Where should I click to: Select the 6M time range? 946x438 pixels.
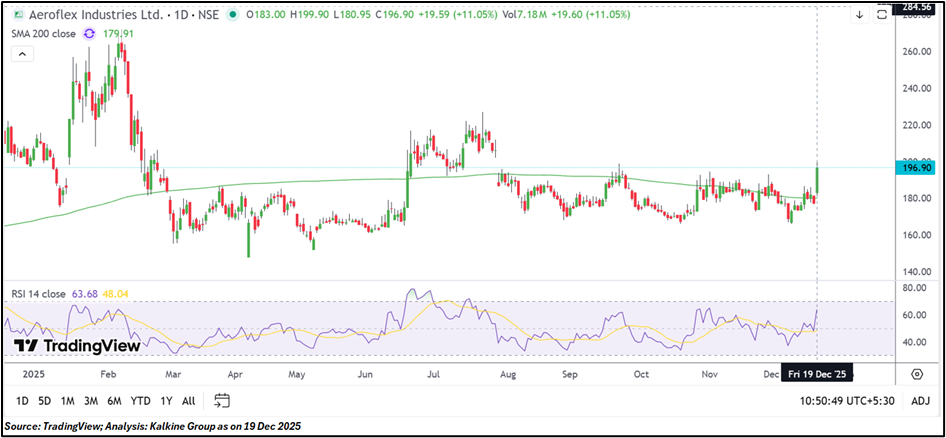tap(115, 401)
